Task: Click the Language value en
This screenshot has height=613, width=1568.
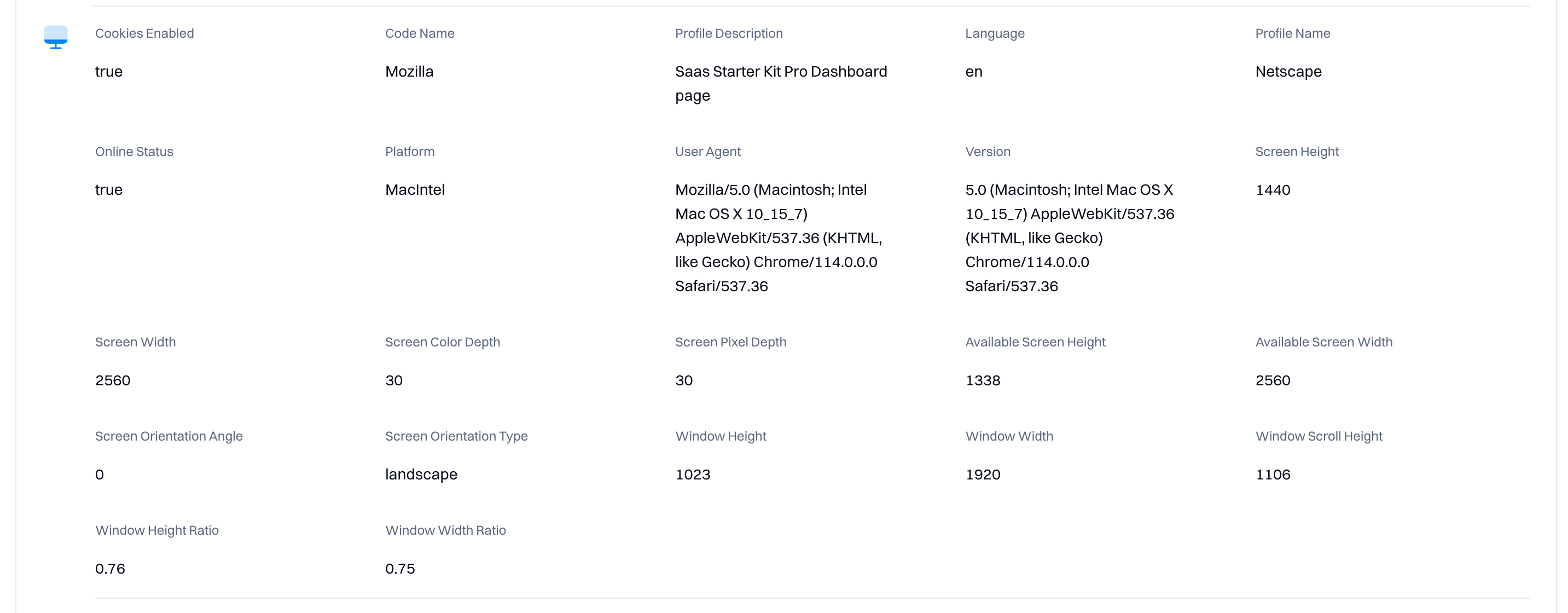Action: [x=973, y=72]
